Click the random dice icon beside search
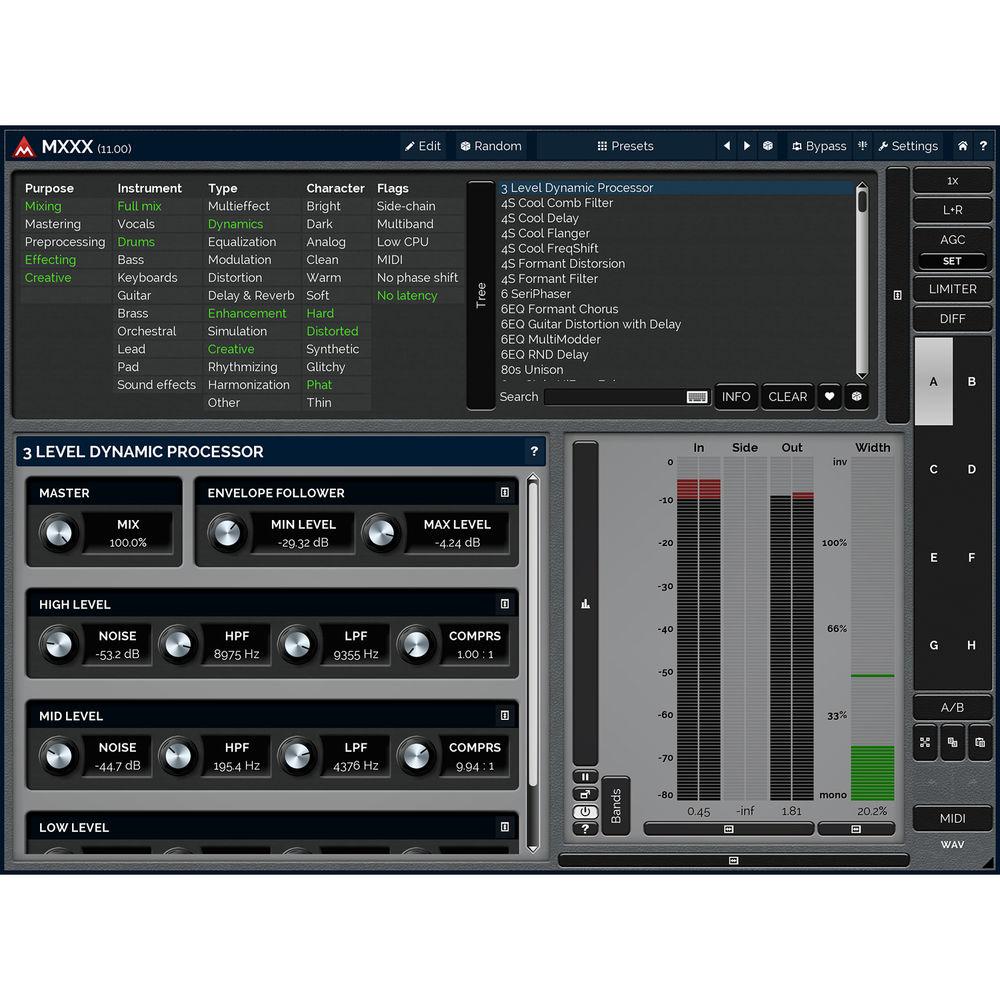The width and height of the screenshot is (1000, 1000). (x=856, y=397)
